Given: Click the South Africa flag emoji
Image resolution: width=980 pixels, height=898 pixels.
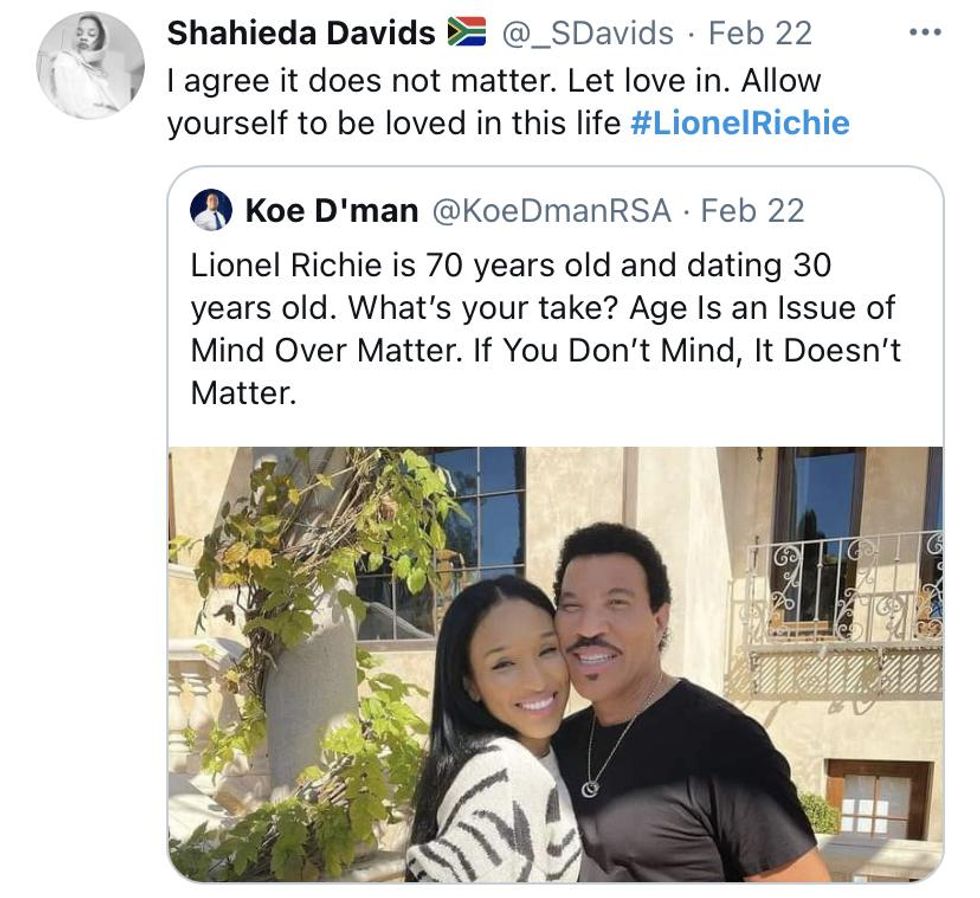Looking at the screenshot, I should click(465, 33).
